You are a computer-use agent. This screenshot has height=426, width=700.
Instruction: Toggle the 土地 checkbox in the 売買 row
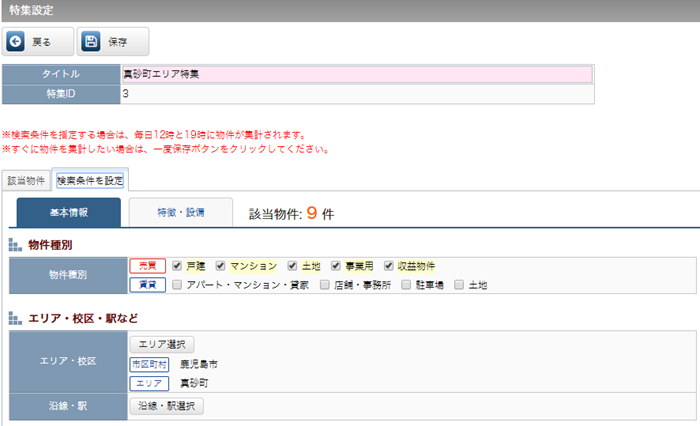pyautogui.click(x=292, y=266)
